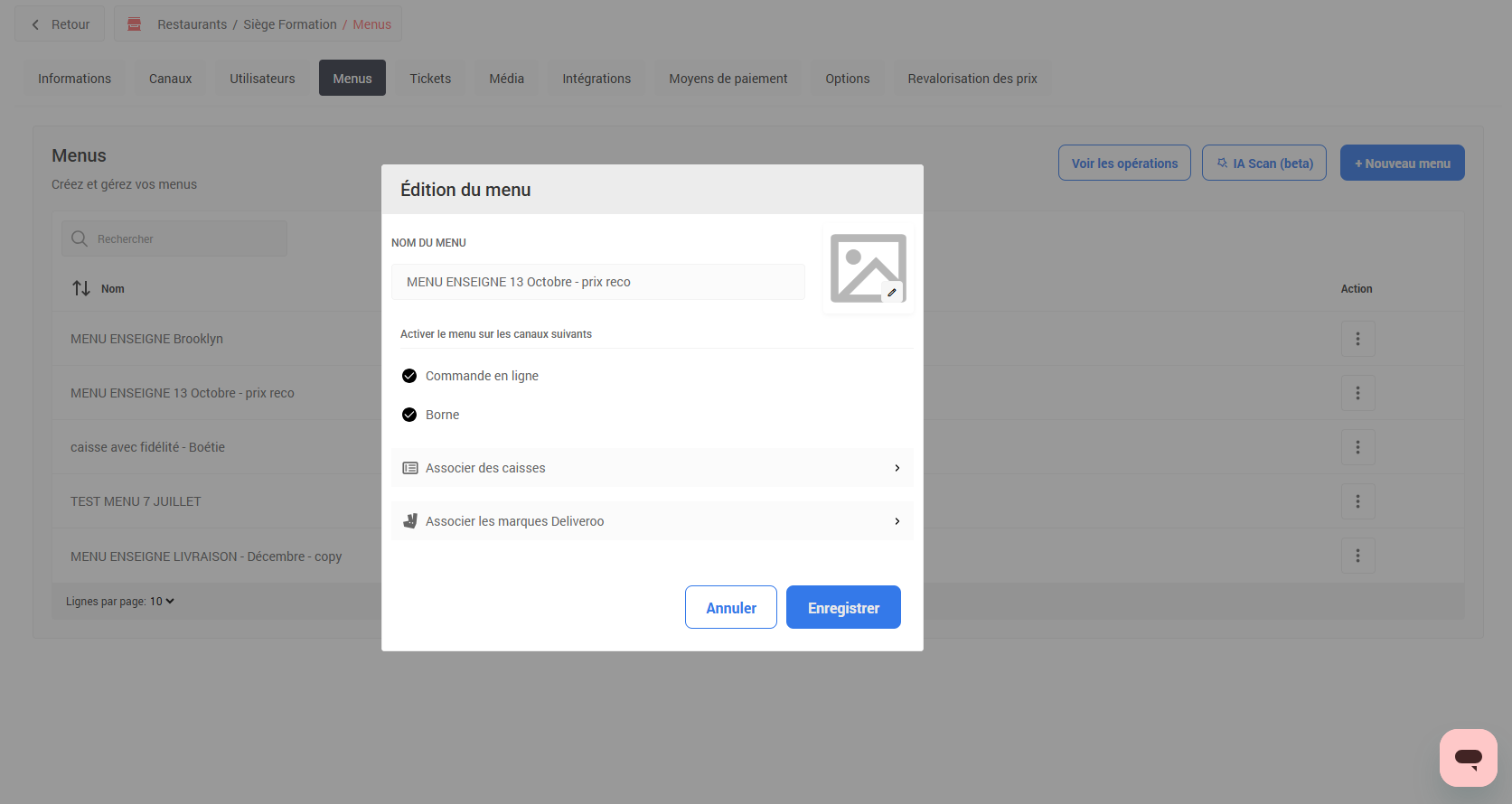This screenshot has height=804, width=1512.
Task: Open the Lignes par page dropdown
Action: (163, 602)
